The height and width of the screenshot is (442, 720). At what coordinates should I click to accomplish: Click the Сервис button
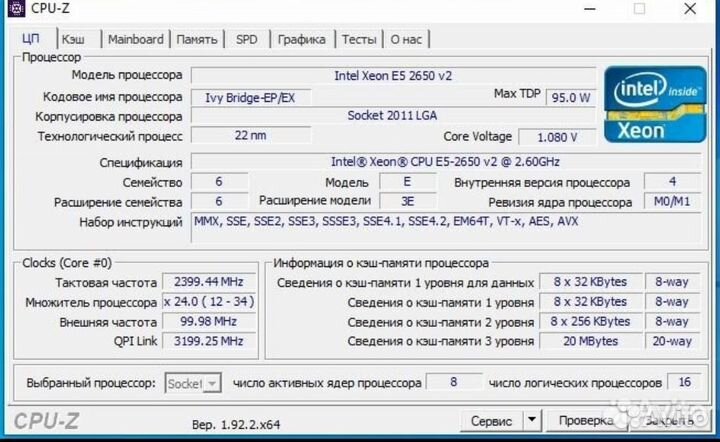pyautogui.click(x=491, y=420)
